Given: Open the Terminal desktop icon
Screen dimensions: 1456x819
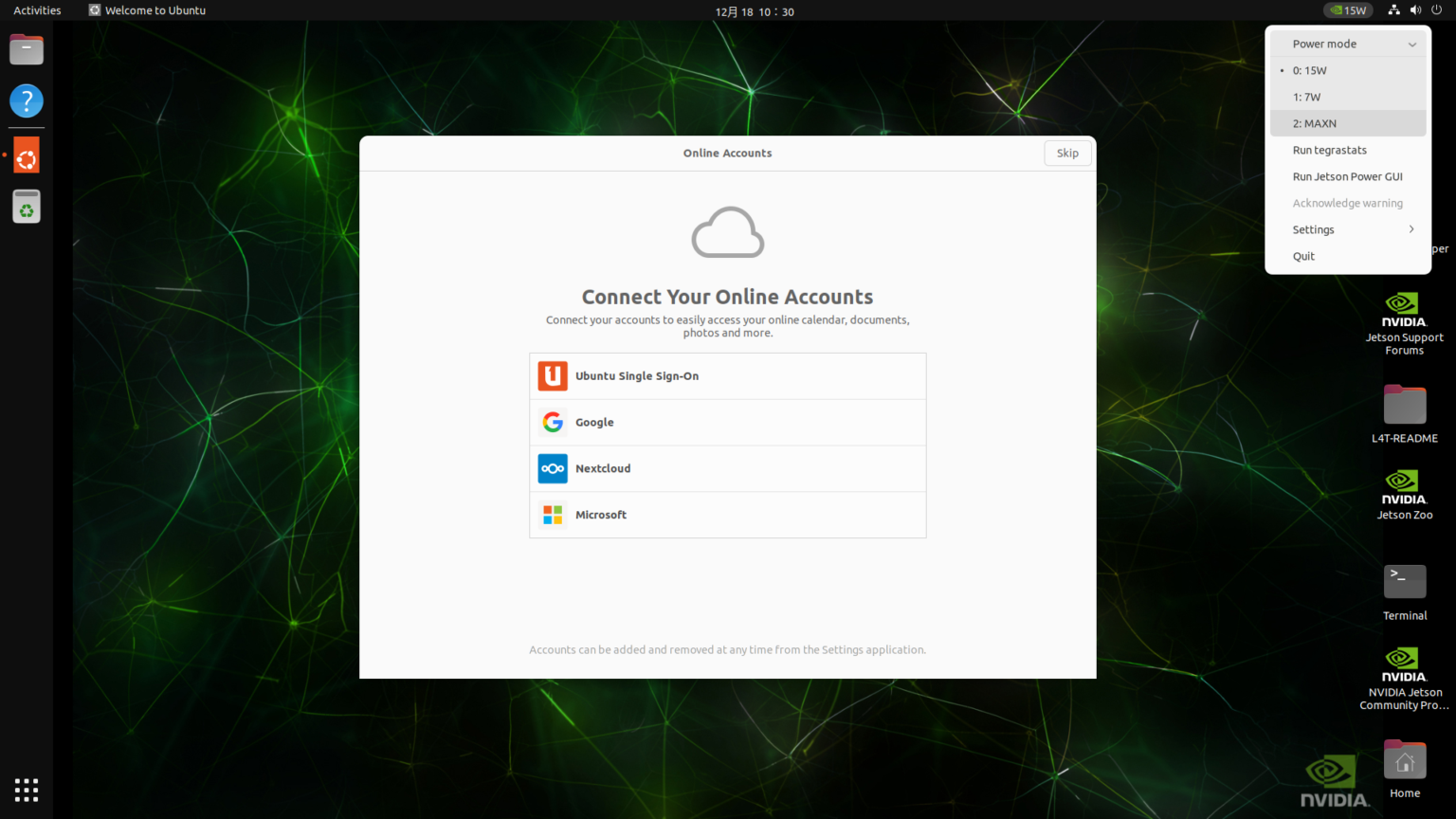Looking at the screenshot, I should click(1404, 582).
